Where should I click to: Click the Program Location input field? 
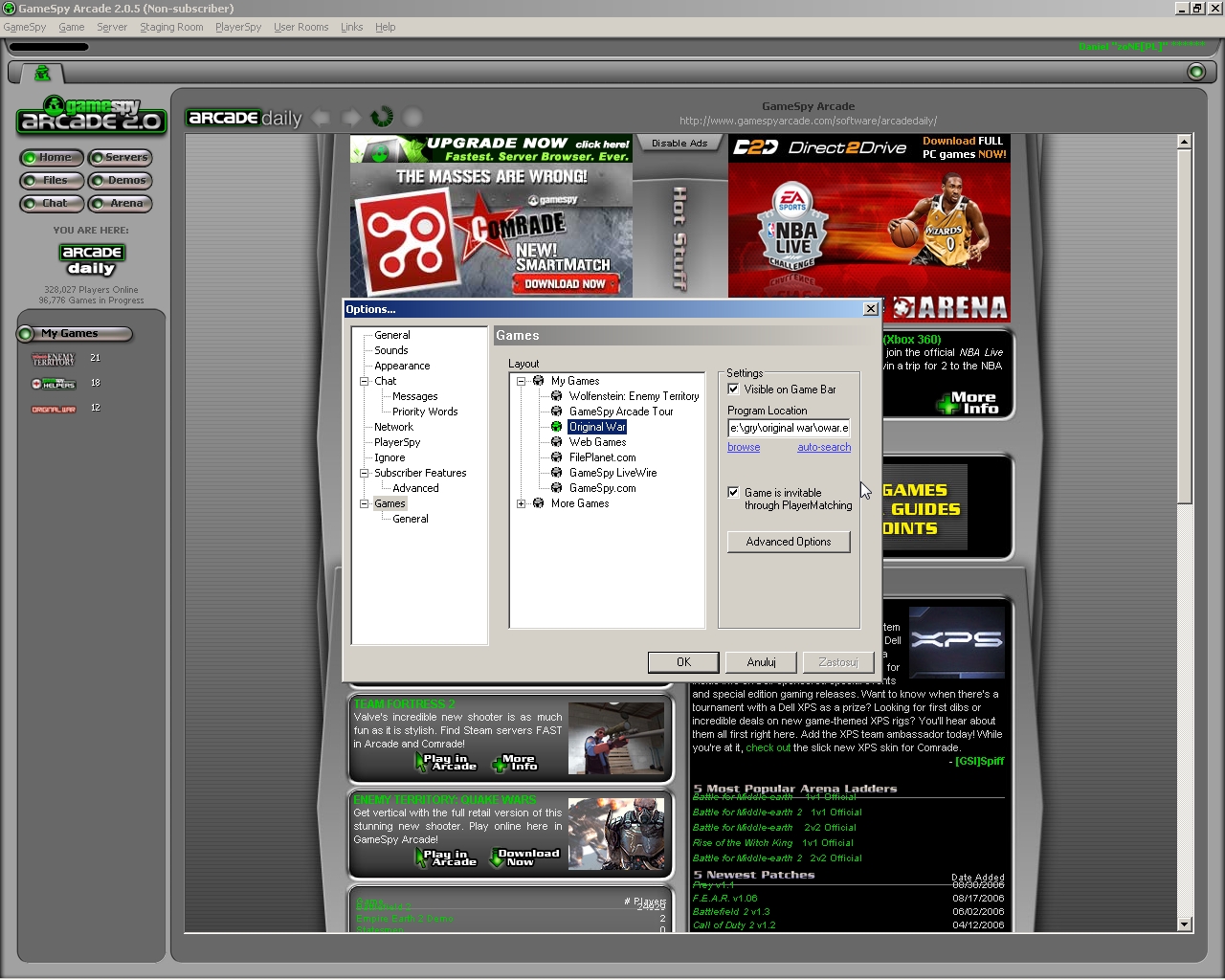click(x=789, y=428)
